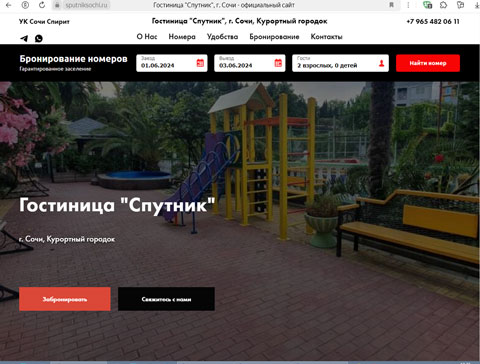This screenshot has width=480, height=364.
Task: Click the 'Гарантированное заселение' text
Action: click(x=55, y=69)
